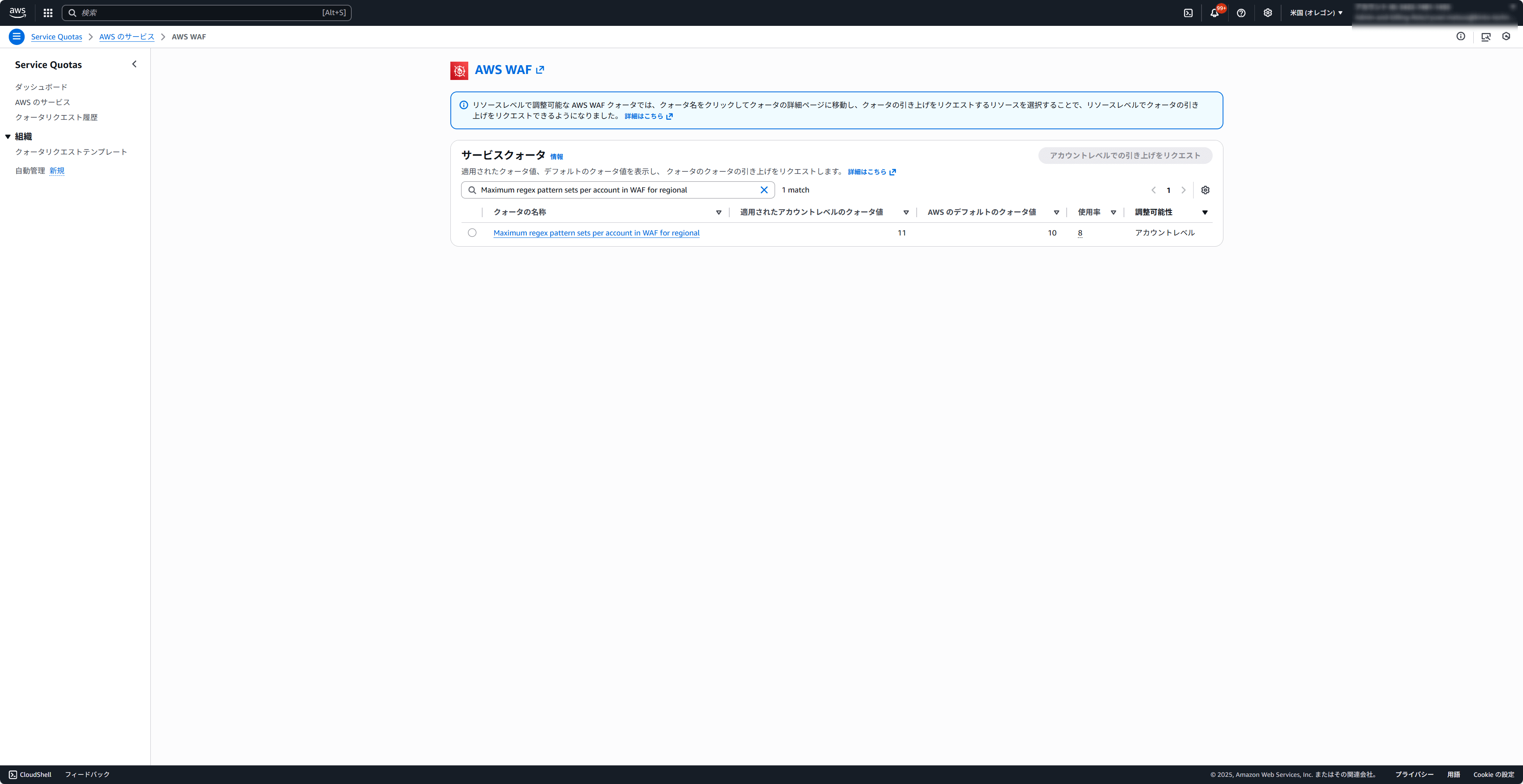Open the Maximum regex pattern sets quota link

pyautogui.click(x=596, y=233)
